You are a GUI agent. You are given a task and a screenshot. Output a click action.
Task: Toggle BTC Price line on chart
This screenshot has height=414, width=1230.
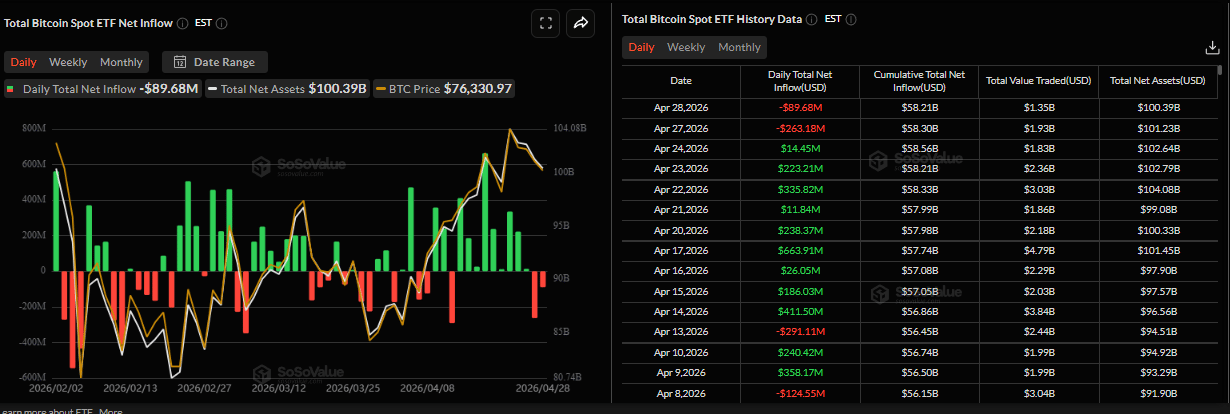point(444,89)
